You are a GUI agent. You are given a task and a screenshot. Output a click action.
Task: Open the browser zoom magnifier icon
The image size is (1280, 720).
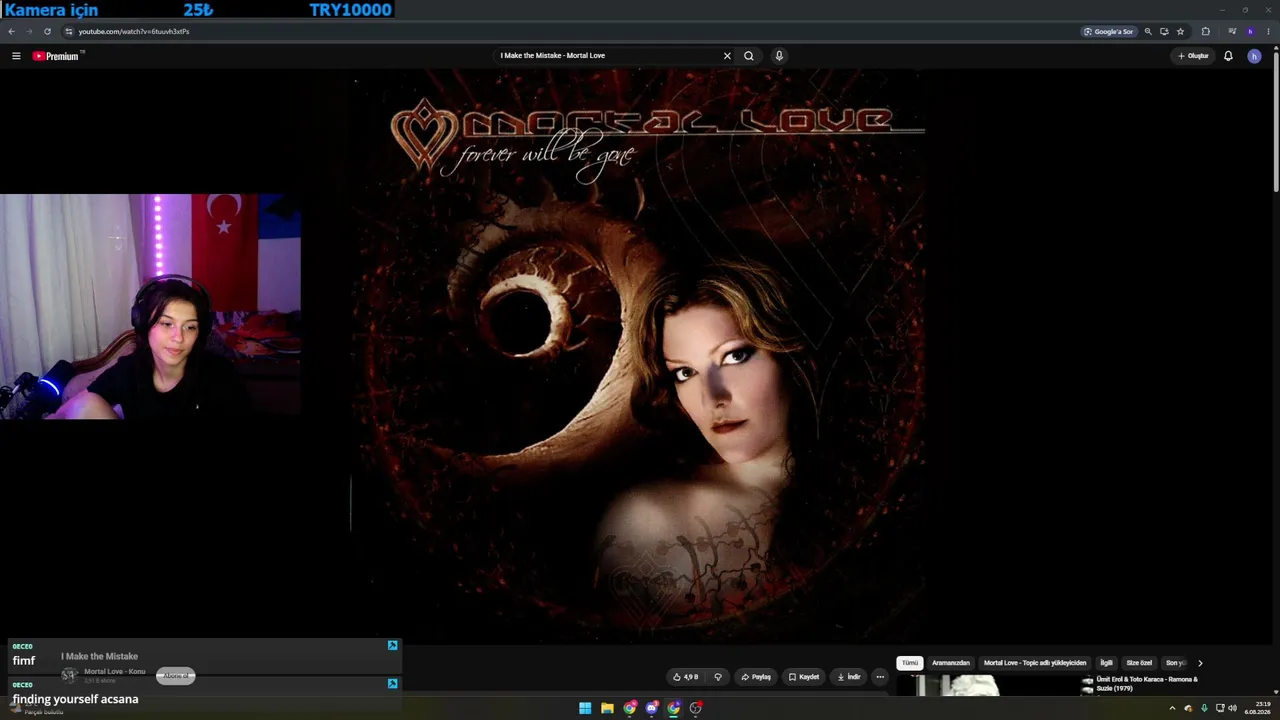(1148, 31)
